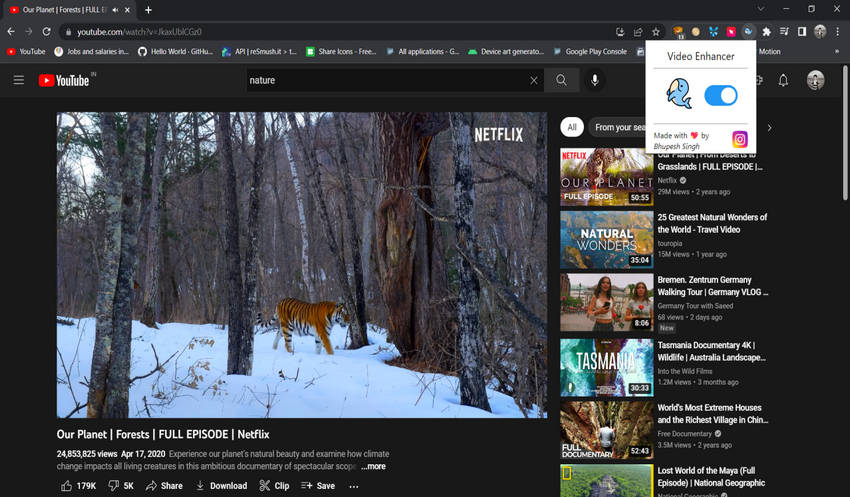Click the share this page icon
The width and height of the screenshot is (850, 497).
click(x=638, y=33)
